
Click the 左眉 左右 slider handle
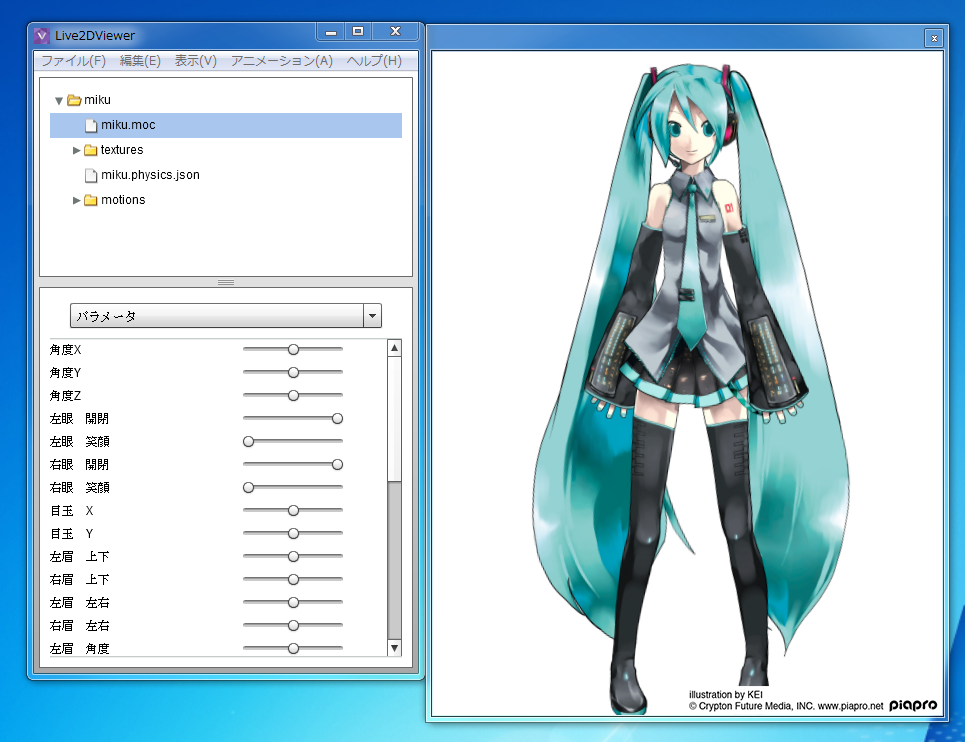(x=294, y=602)
